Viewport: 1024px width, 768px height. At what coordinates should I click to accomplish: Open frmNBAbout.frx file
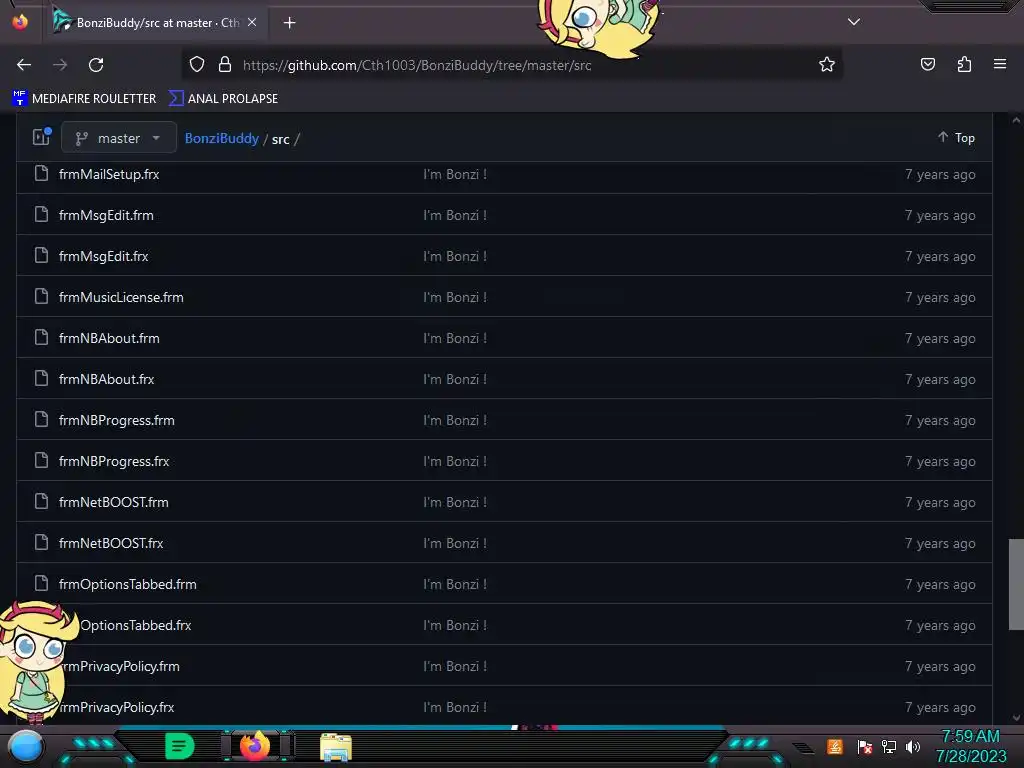coord(106,379)
